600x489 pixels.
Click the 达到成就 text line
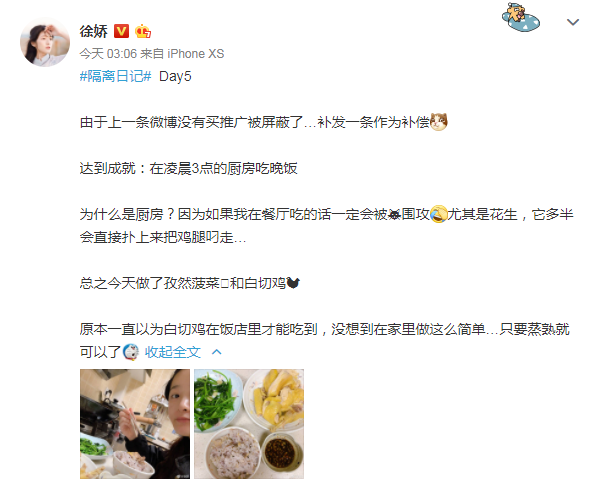click(x=188, y=168)
